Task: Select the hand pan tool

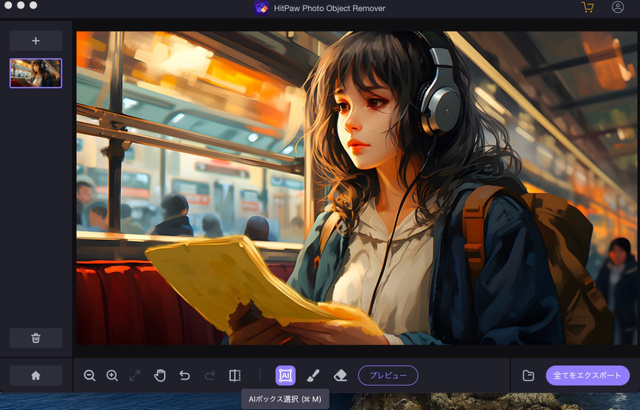Action: click(160, 375)
